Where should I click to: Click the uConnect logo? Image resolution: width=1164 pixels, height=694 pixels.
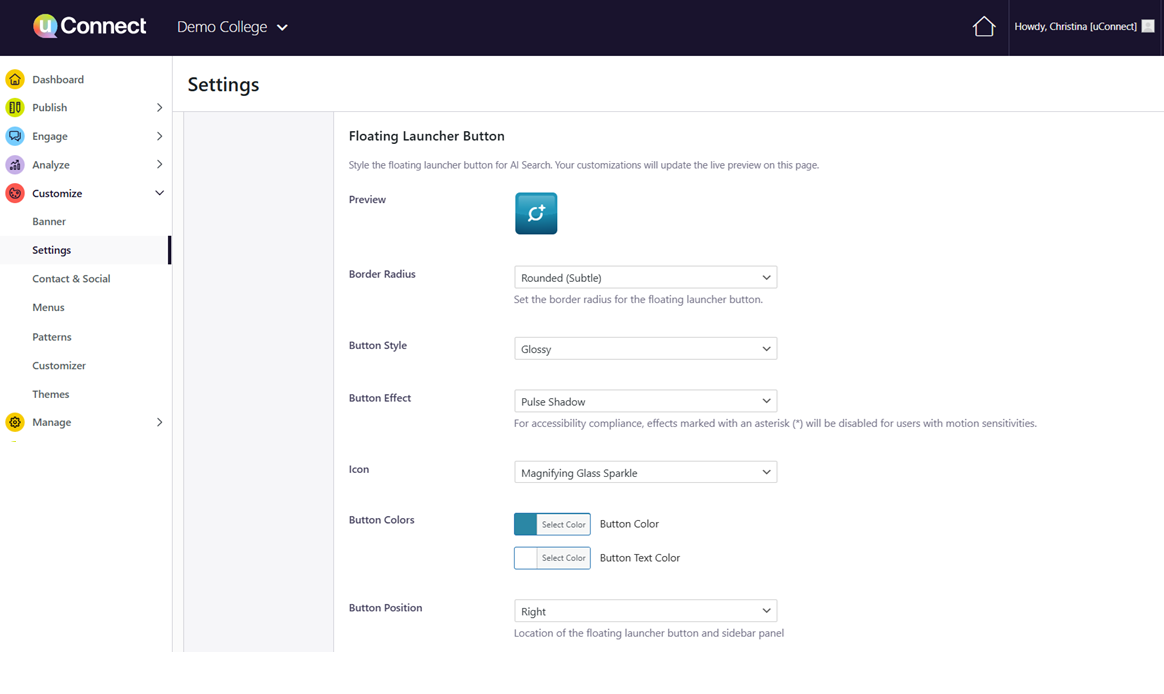90,27
